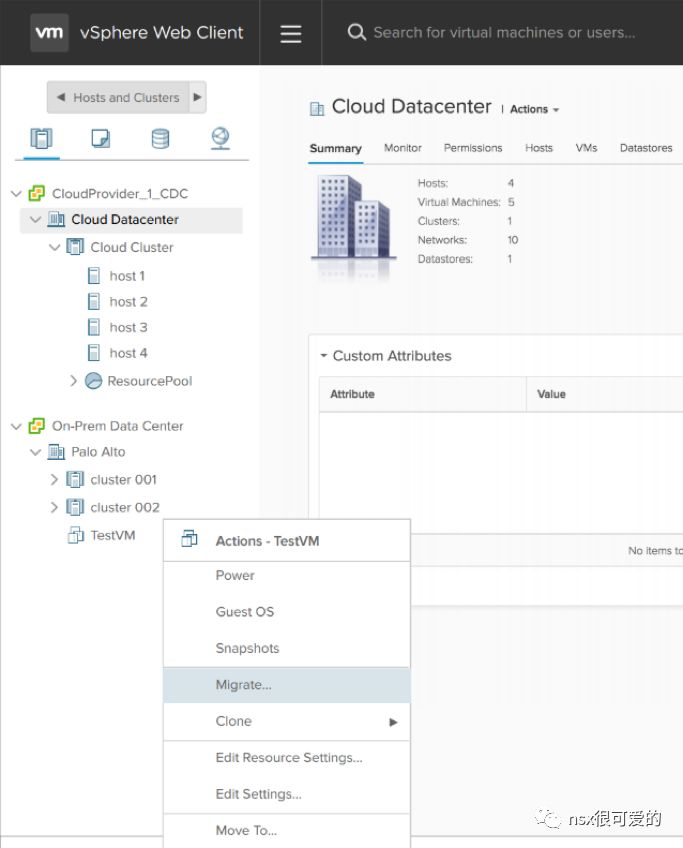
Task: Open the Clone submenu arrow
Action: pos(393,722)
